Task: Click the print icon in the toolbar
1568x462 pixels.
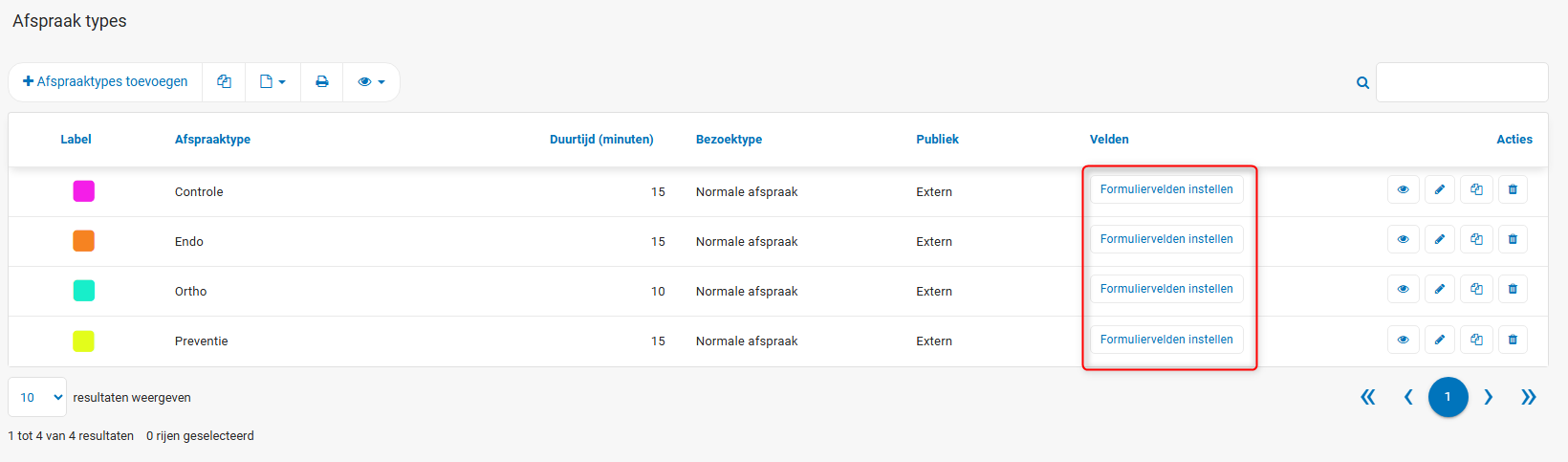Action: point(322,82)
